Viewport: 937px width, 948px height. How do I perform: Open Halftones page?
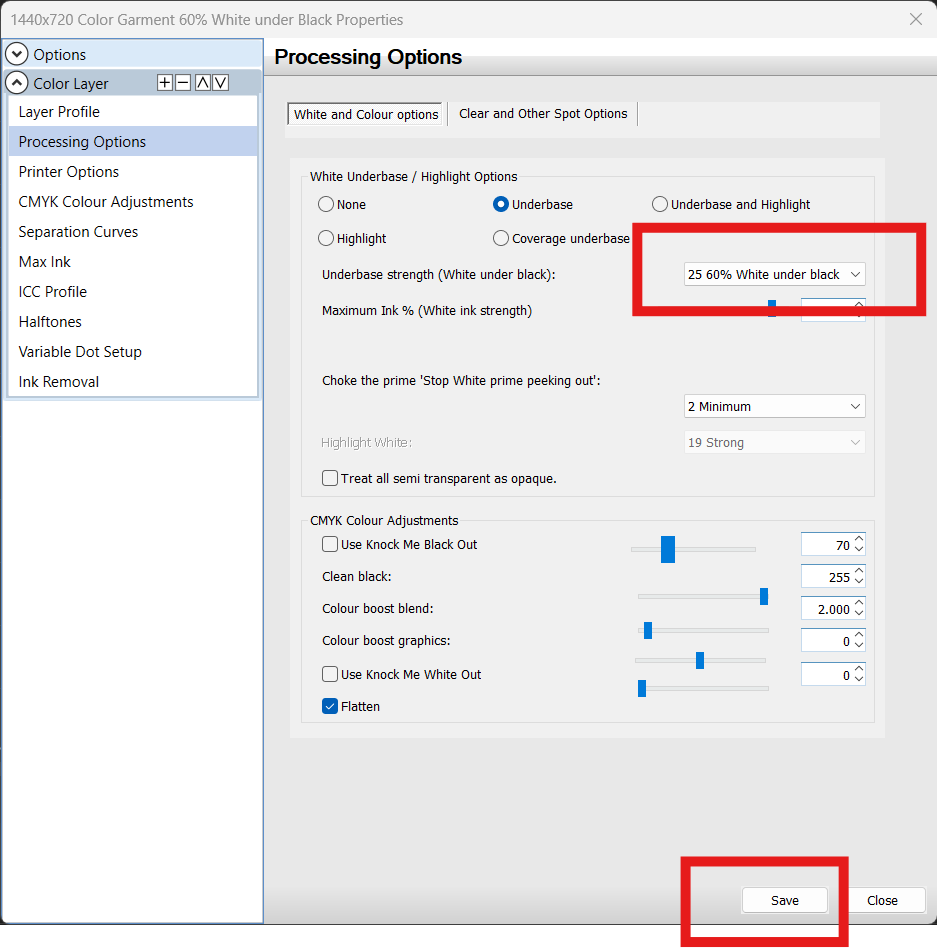[133, 322]
